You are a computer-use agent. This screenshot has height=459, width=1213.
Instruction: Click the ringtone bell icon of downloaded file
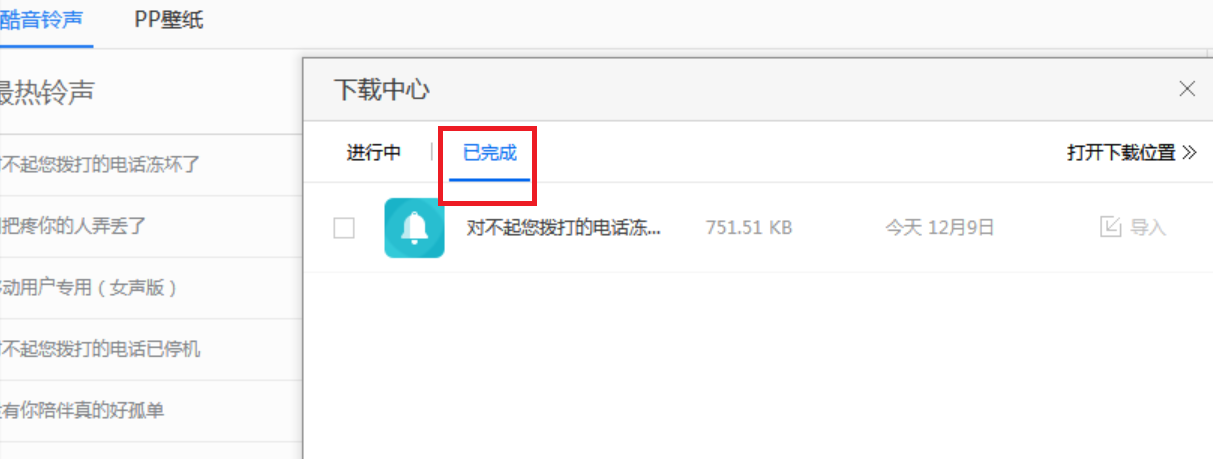click(414, 228)
